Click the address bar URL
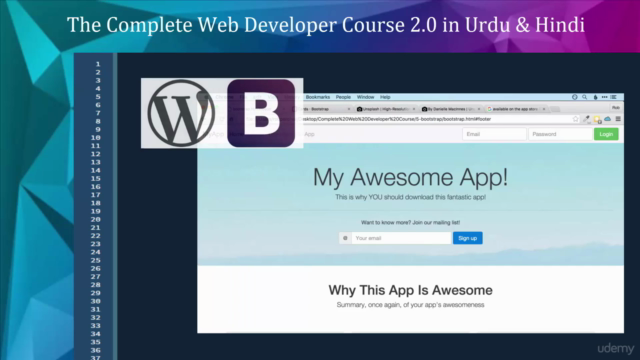 [396, 119]
